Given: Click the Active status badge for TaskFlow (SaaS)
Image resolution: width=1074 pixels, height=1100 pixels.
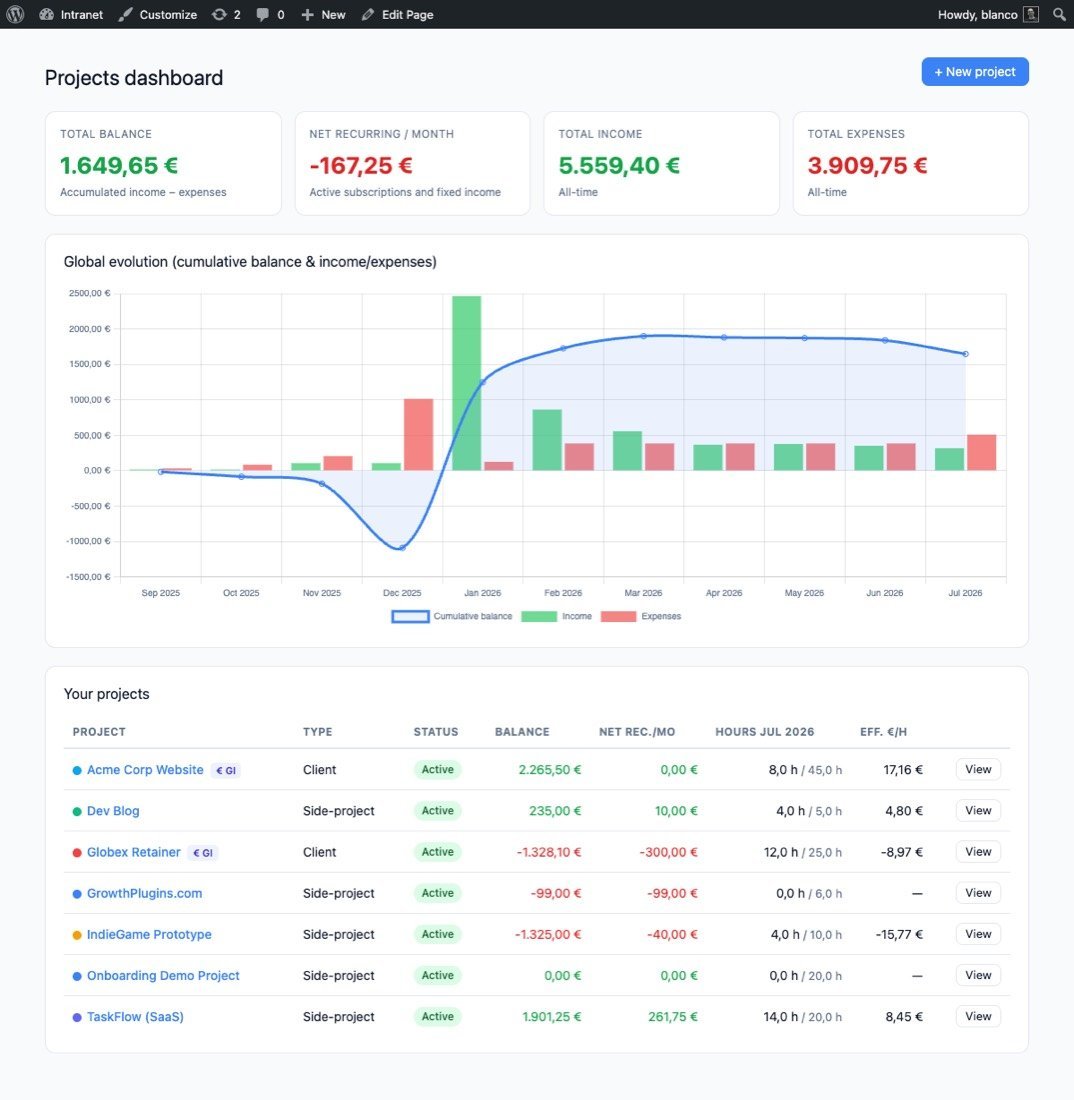Looking at the screenshot, I should pyautogui.click(x=438, y=1017).
